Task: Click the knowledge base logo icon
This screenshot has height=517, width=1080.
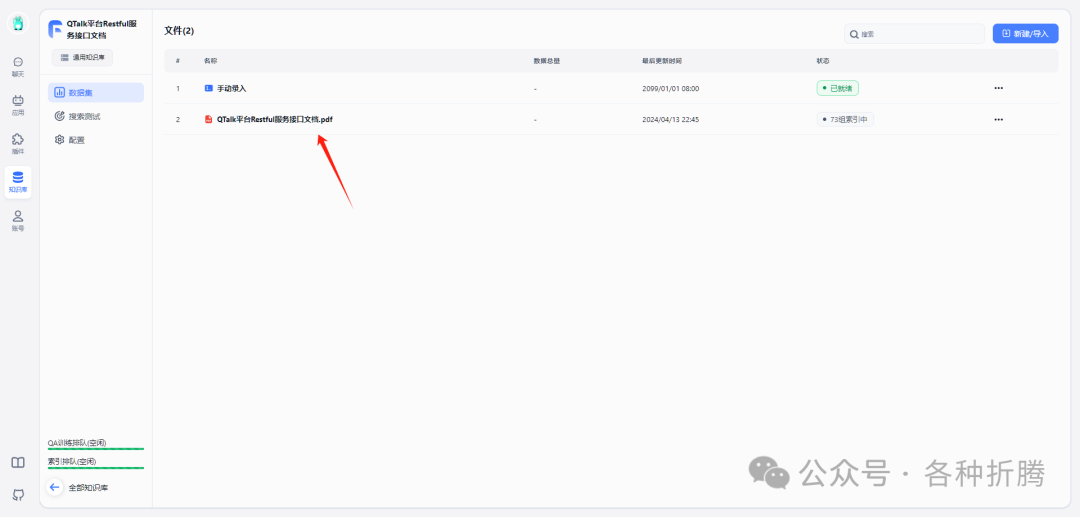Action: coord(55,29)
